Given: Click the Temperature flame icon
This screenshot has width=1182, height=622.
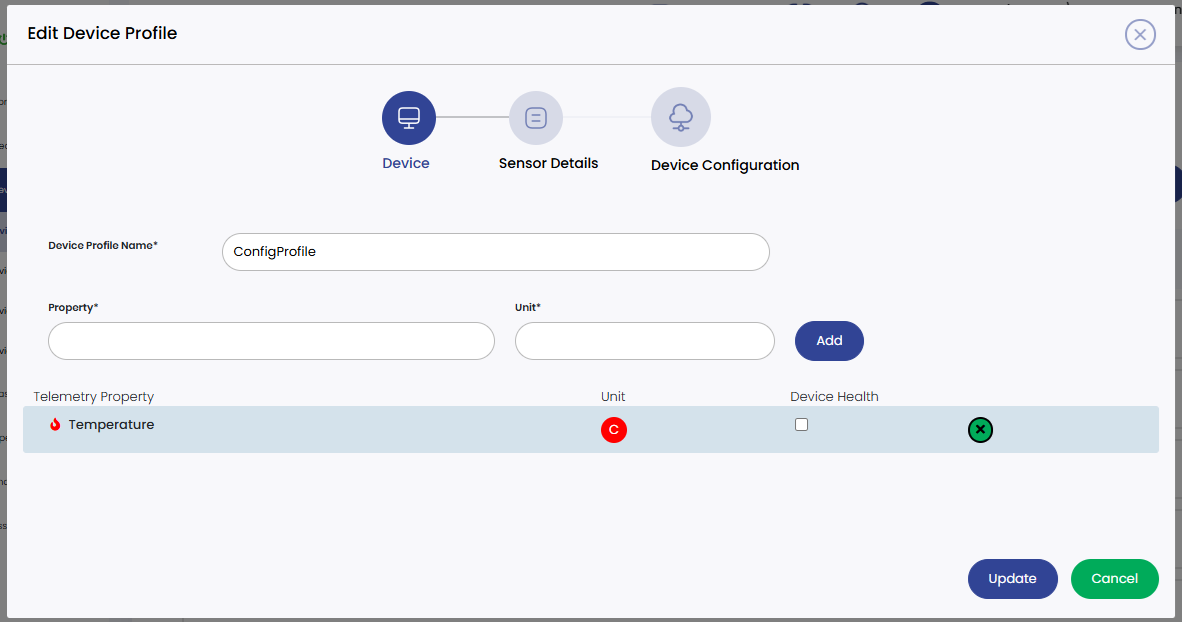Looking at the screenshot, I should (x=55, y=424).
